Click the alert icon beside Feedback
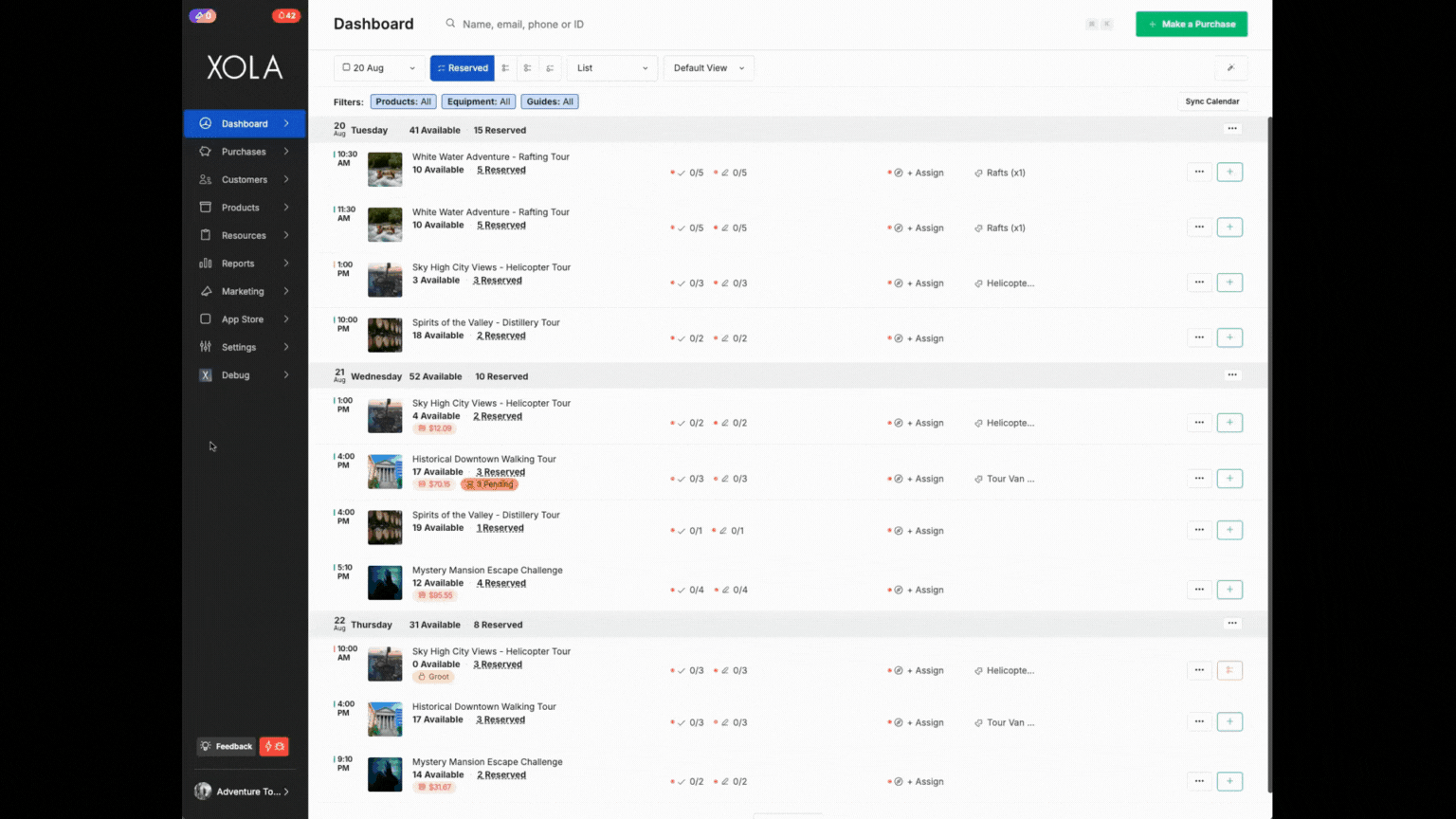The height and width of the screenshot is (819, 1456). pyautogui.click(x=274, y=747)
